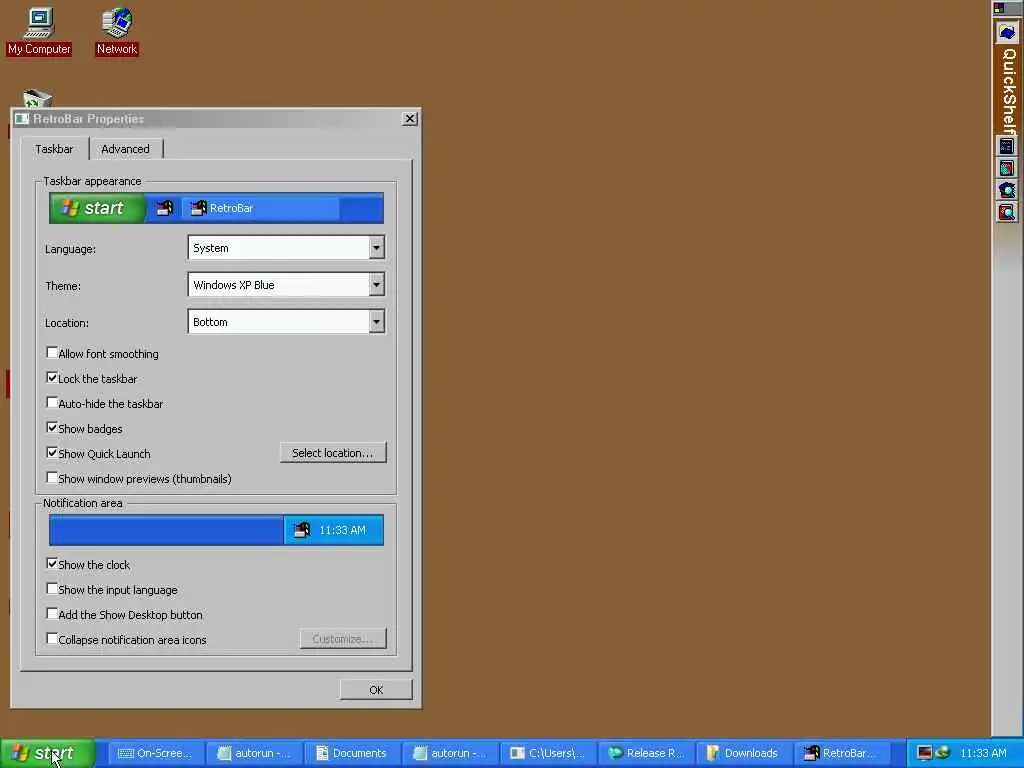This screenshot has height=768, width=1024.
Task: Click the quick launch icon in taskbar preview
Action: 165,208
